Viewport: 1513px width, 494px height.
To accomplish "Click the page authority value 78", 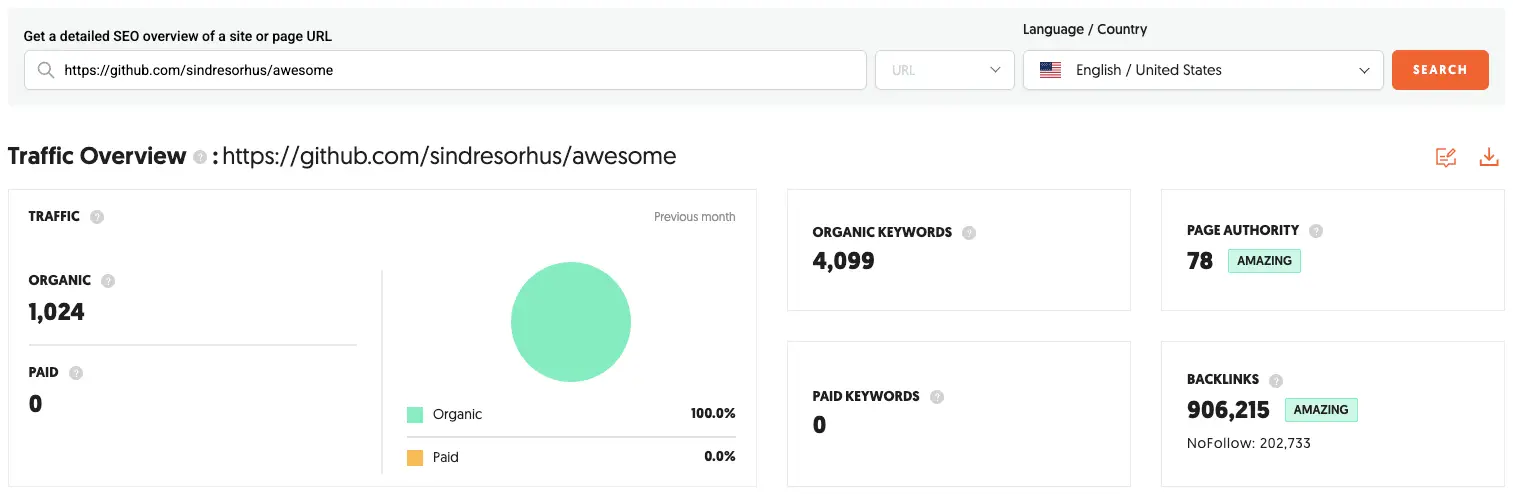I will point(1200,261).
